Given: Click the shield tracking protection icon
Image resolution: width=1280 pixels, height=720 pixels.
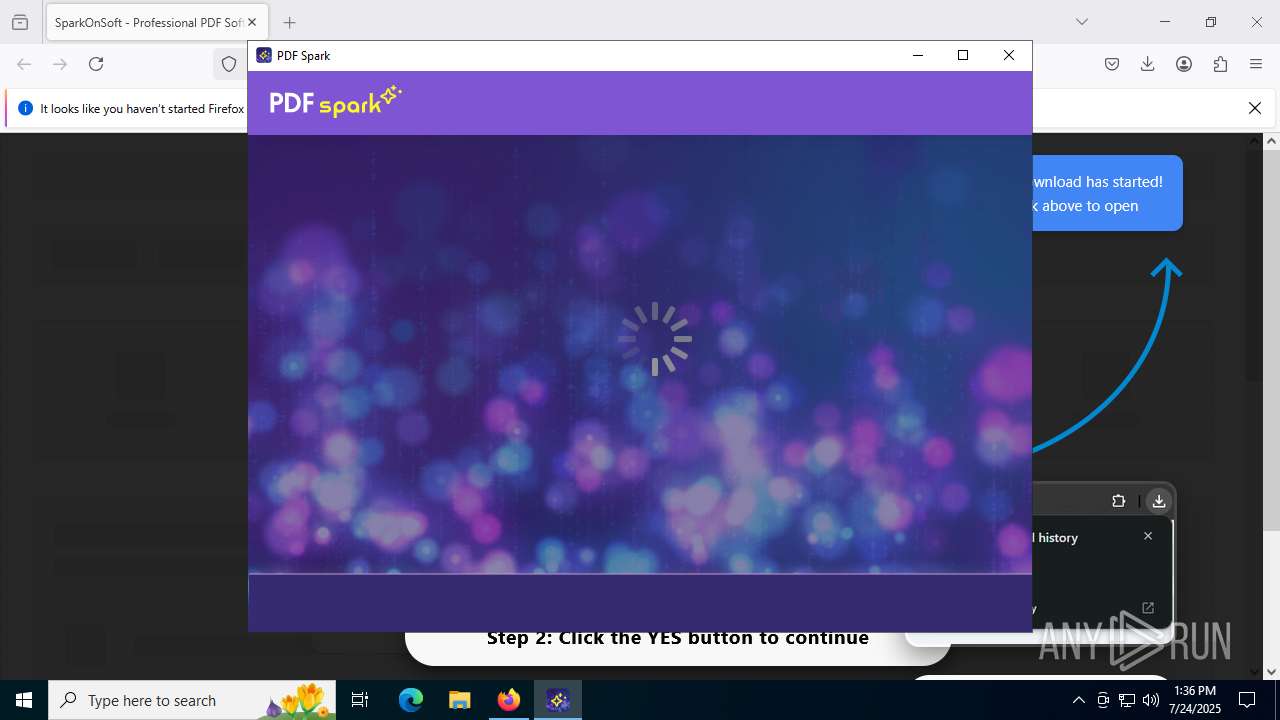Looking at the screenshot, I should point(229,64).
